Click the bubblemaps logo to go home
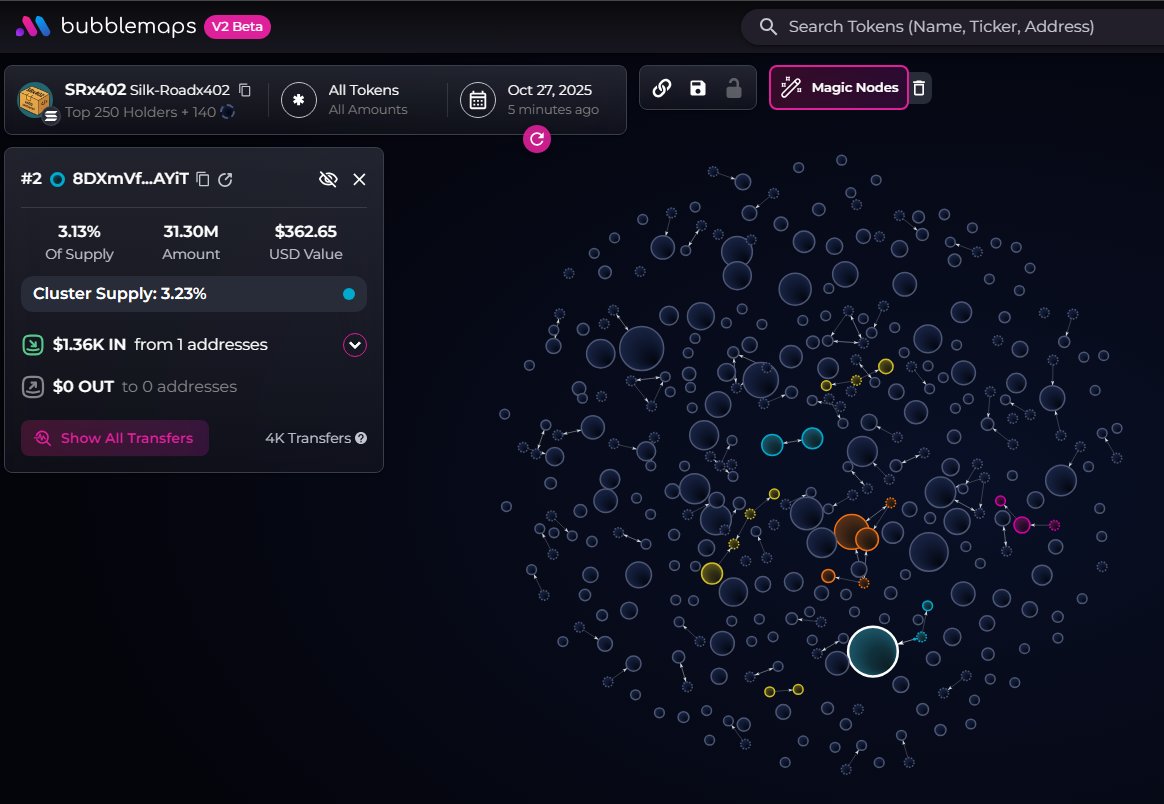Viewport: 1164px width, 804px height. 105,27
